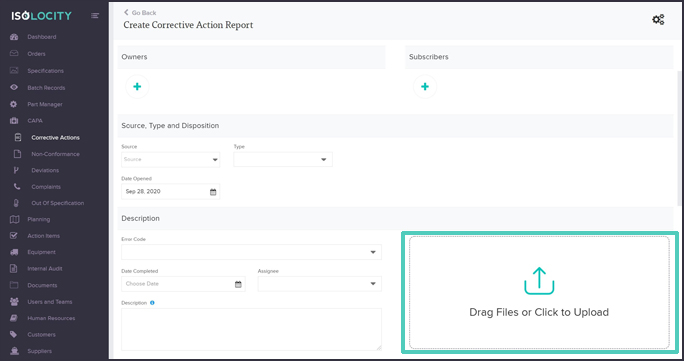Open Dashboard from the sidebar
Viewport: 684px width, 361px height.
pyautogui.click(x=41, y=37)
